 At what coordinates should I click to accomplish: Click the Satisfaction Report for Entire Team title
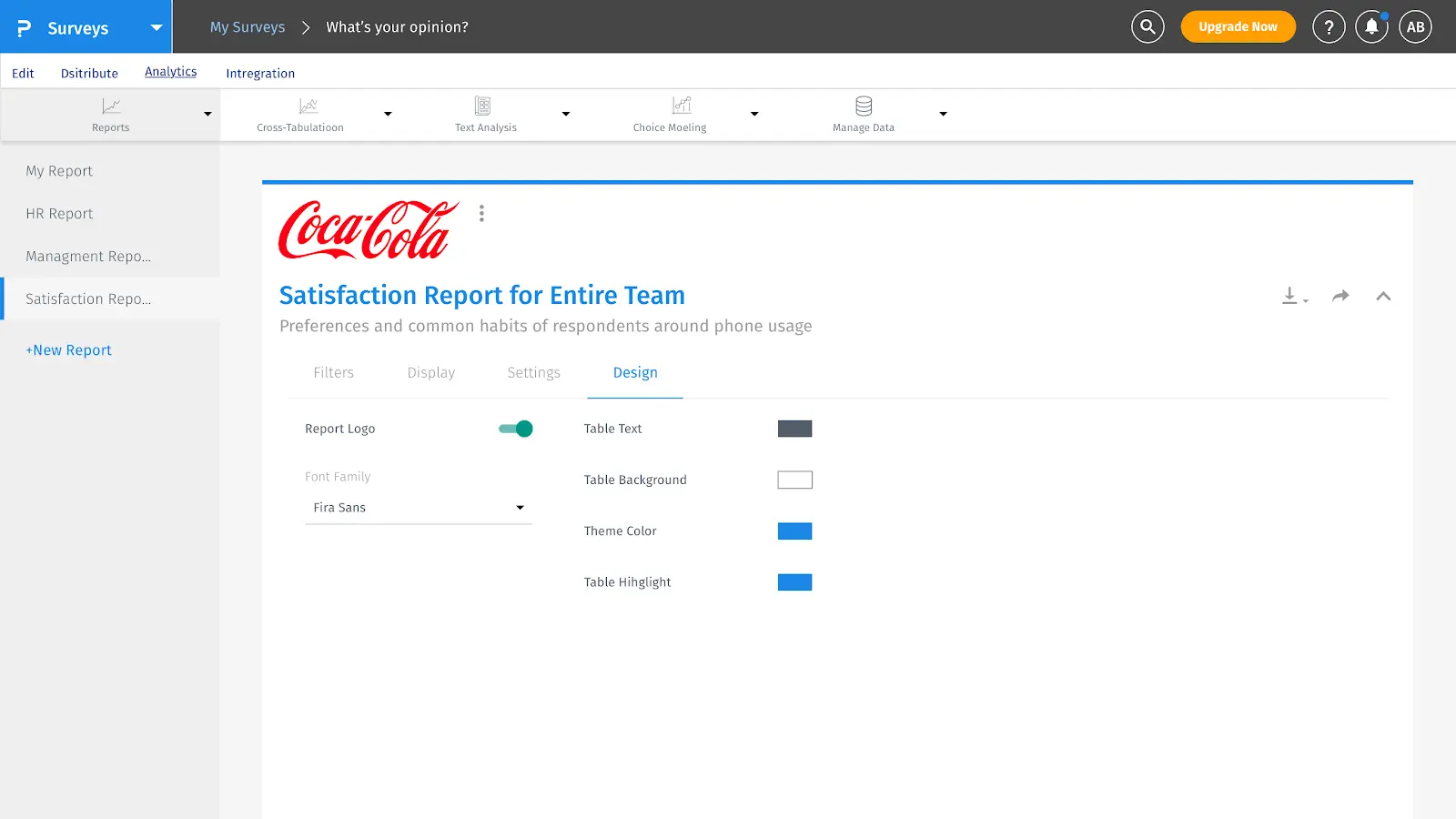point(481,296)
